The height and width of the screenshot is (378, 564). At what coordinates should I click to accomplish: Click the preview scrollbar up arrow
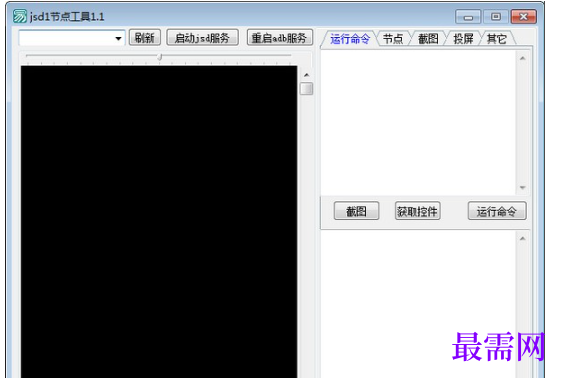tap(306, 75)
